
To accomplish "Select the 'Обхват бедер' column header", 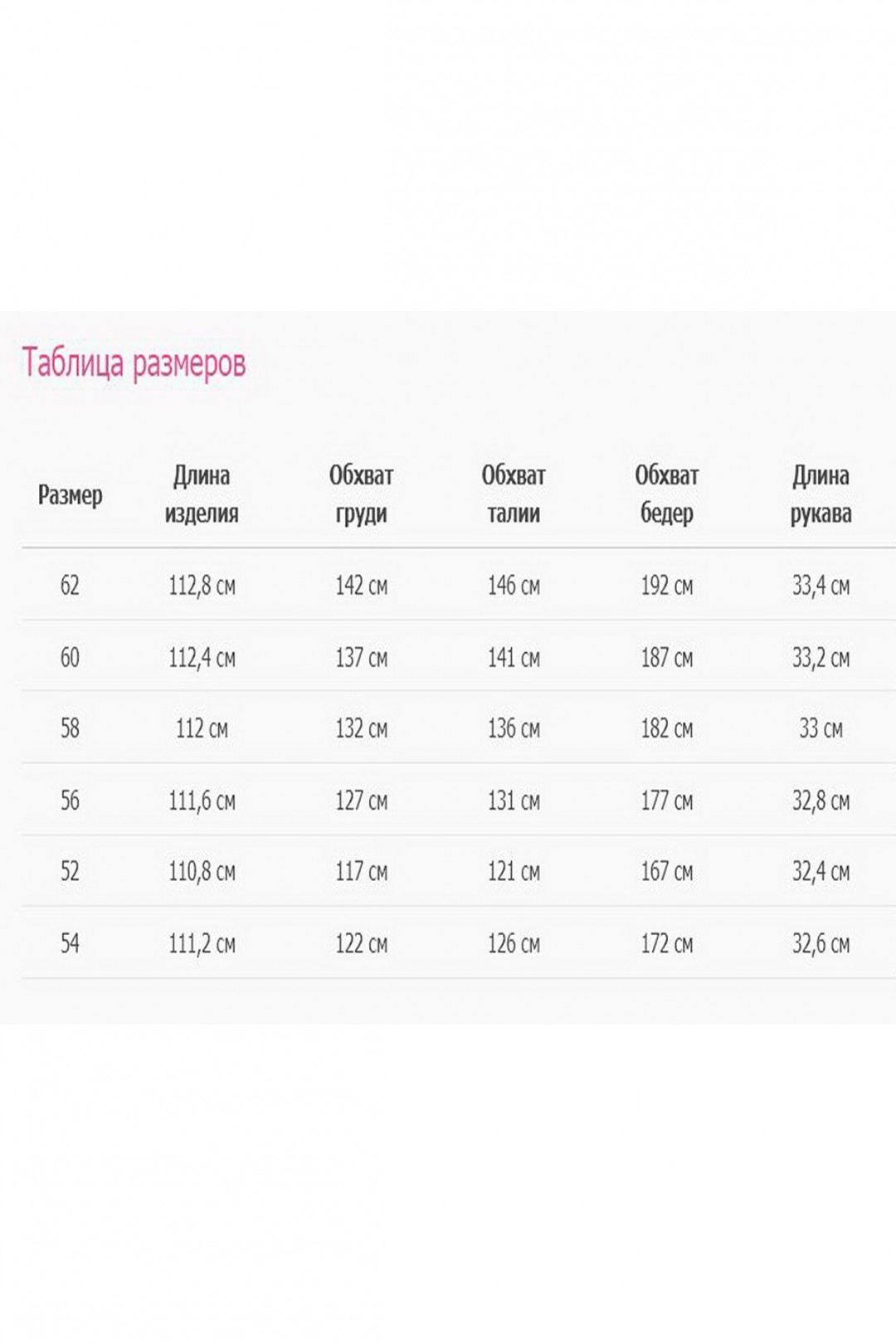I will 667,494.
